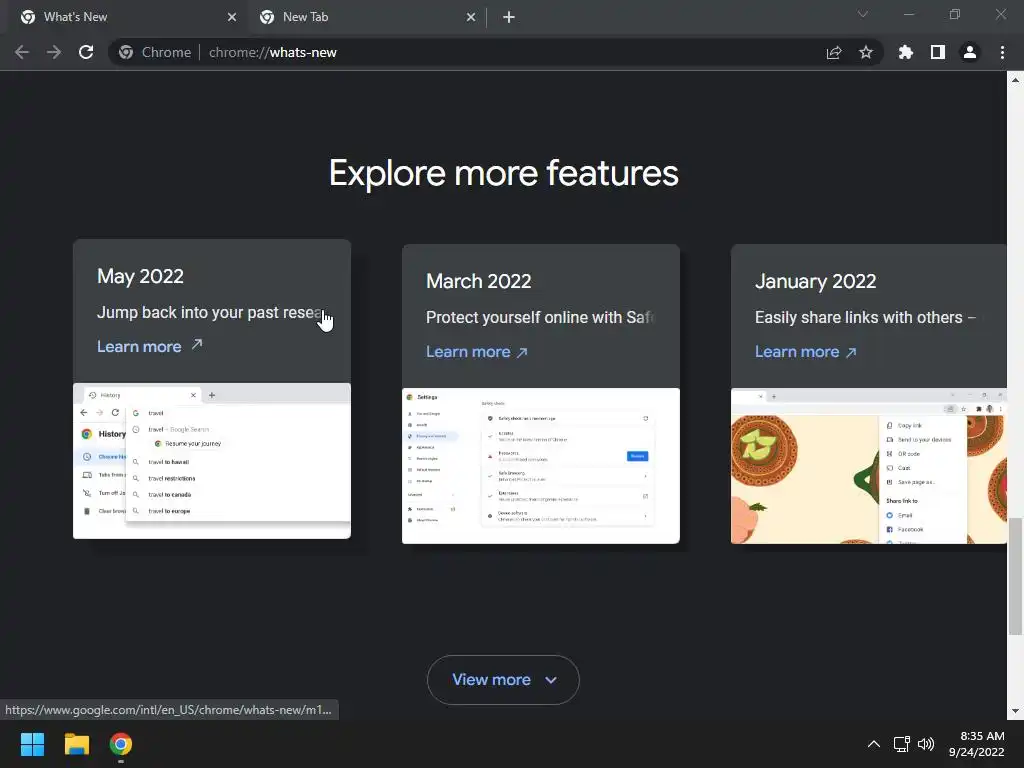Open the Windows Start menu

point(32,744)
